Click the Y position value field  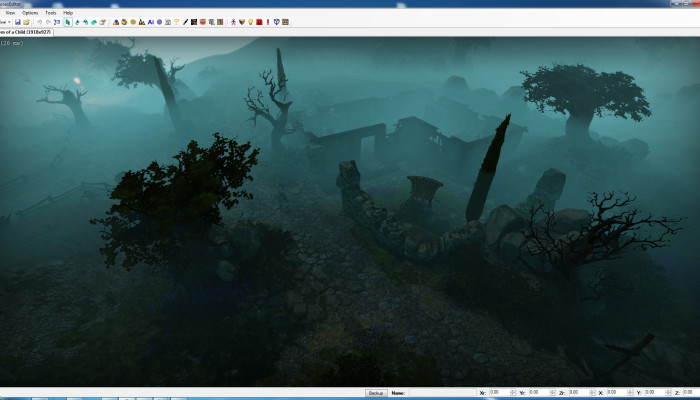pyautogui.click(x=655, y=392)
